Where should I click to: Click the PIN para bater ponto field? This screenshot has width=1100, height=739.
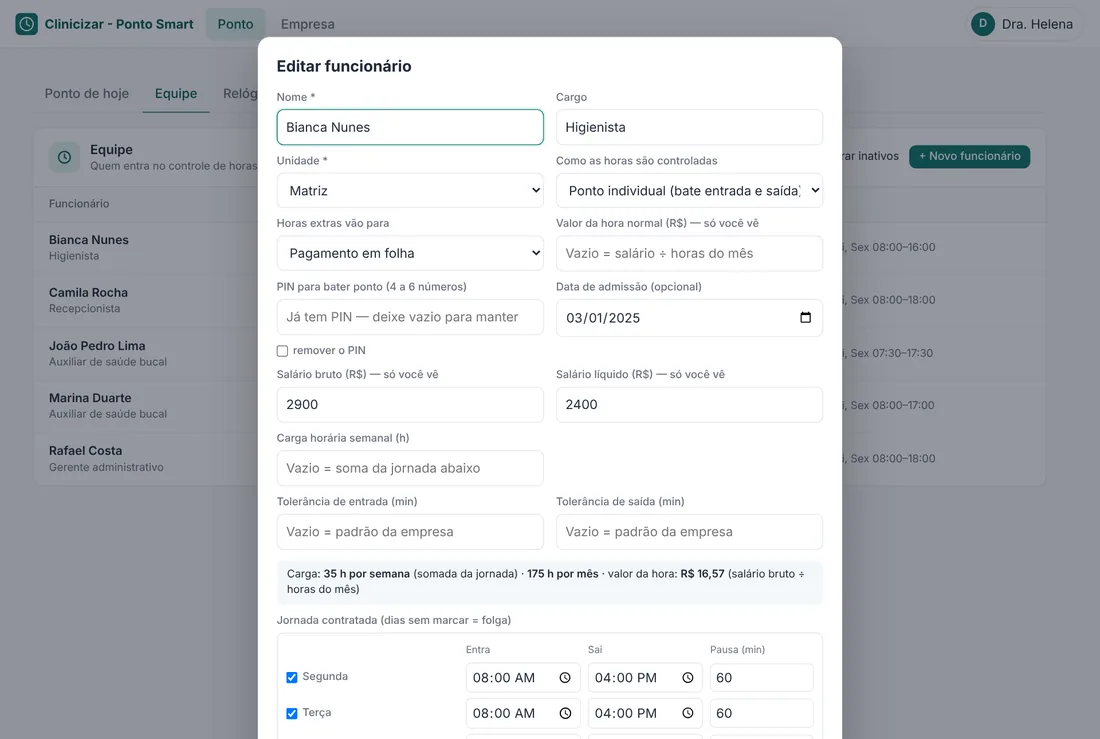tap(410, 317)
